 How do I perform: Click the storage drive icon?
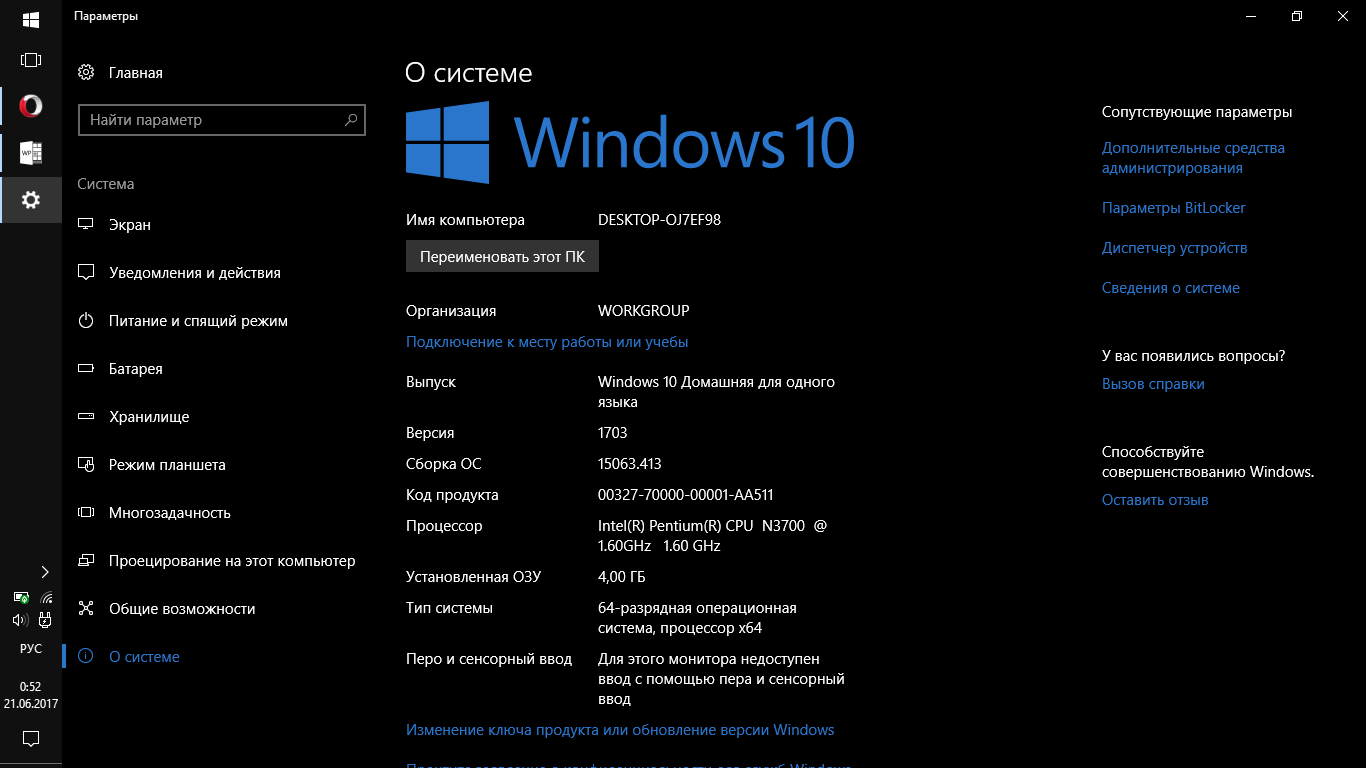86,417
